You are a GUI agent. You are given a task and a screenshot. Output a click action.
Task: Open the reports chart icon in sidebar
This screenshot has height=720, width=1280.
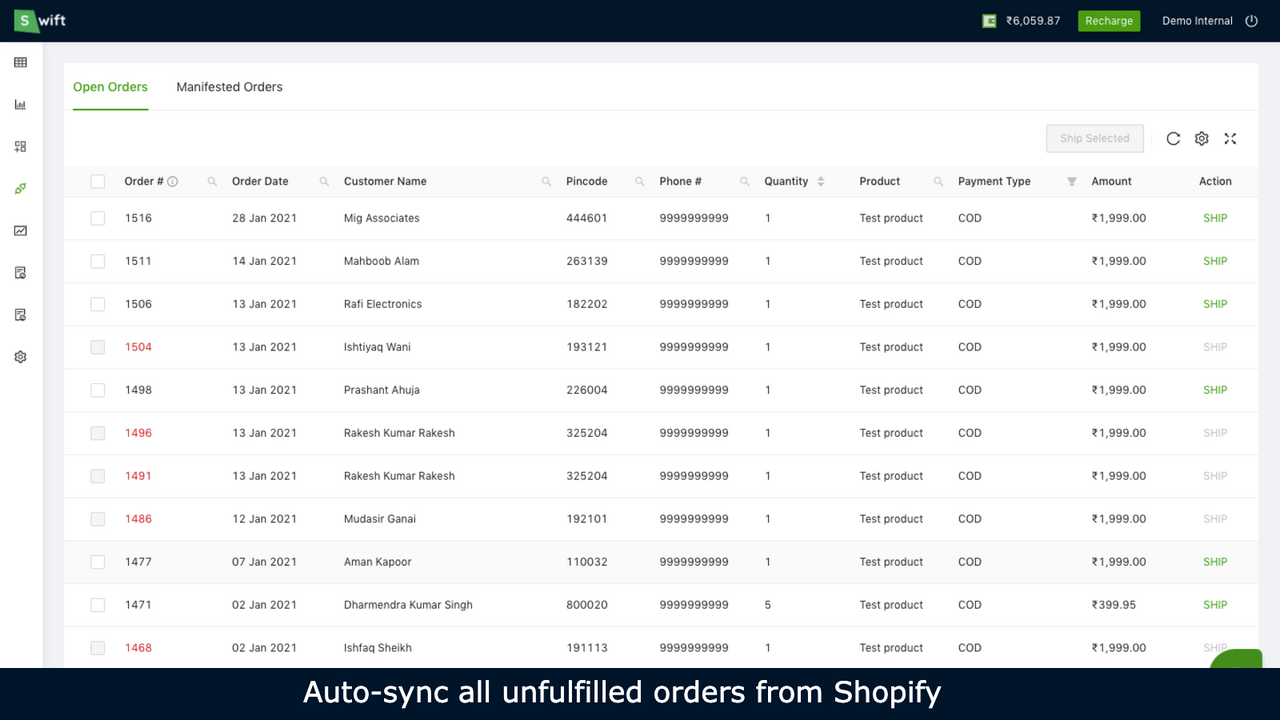point(20,231)
